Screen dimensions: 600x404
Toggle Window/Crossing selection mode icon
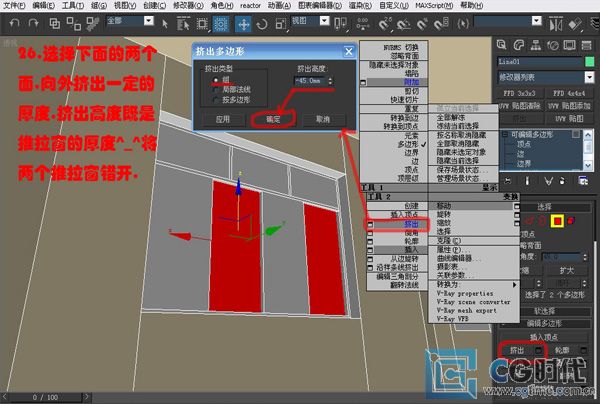(221, 24)
